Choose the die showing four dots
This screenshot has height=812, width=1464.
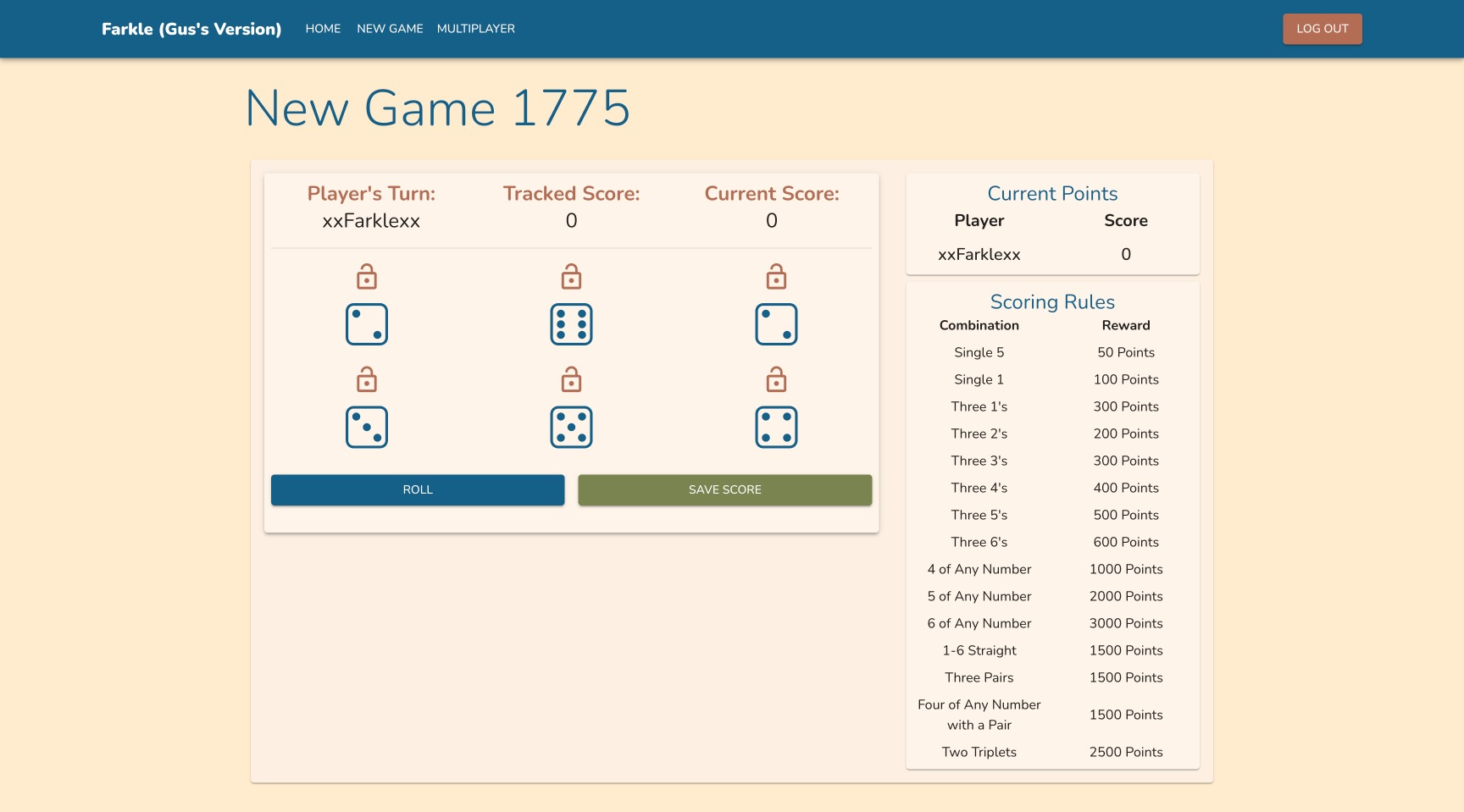click(x=776, y=428)
